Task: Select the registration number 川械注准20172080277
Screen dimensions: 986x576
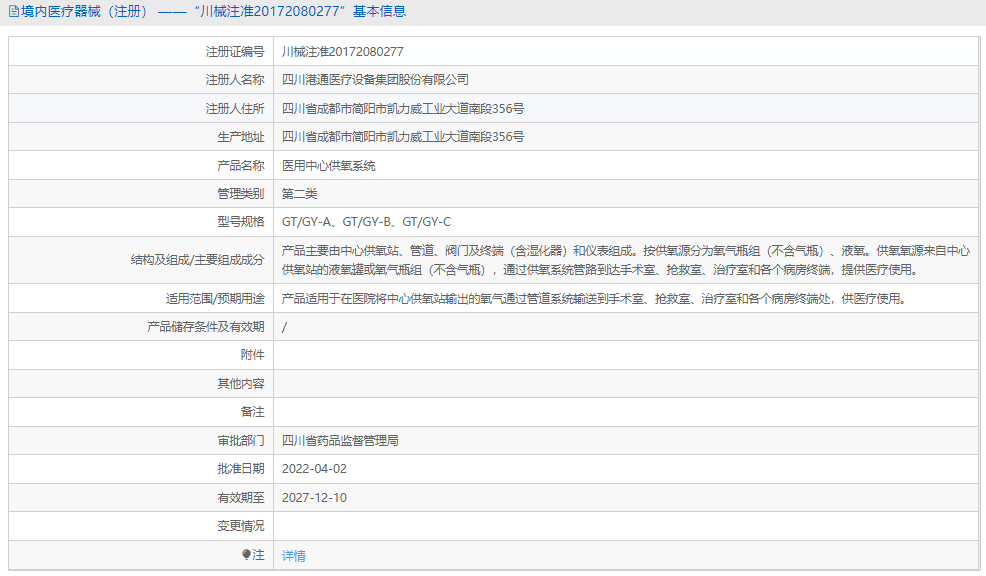Action: click(x=345, y=51)
